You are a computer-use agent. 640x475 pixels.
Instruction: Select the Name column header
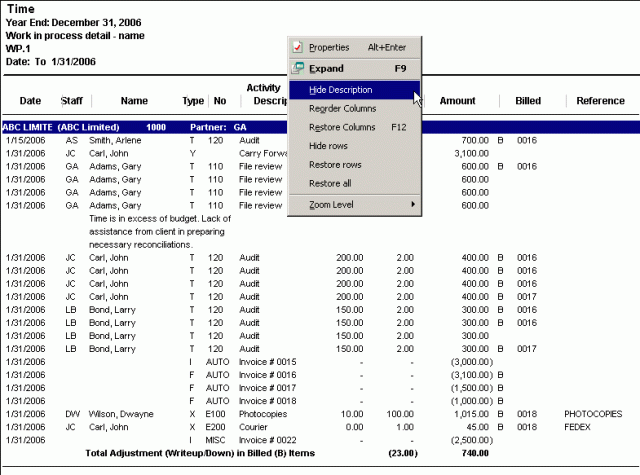(134, 101)
